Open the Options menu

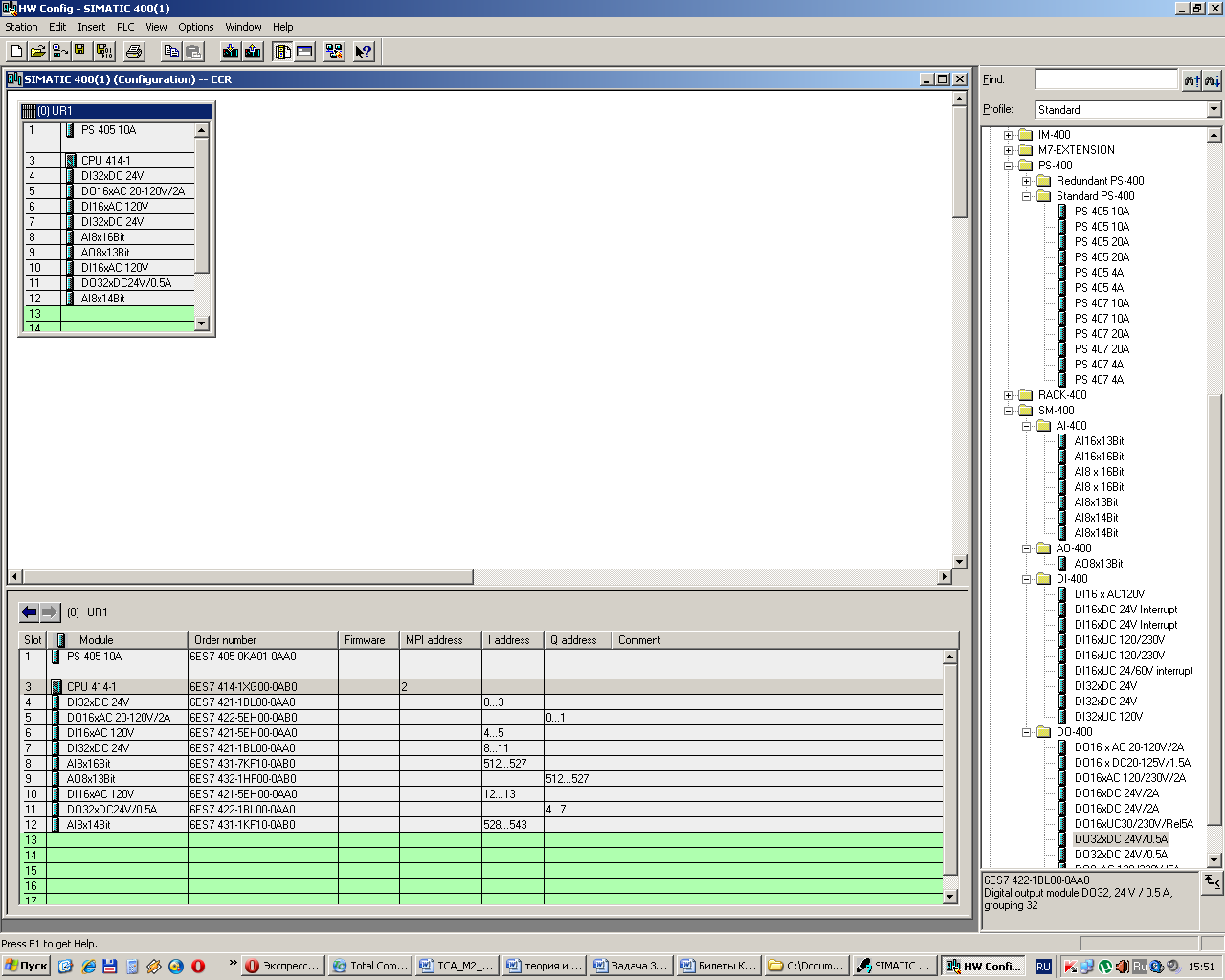[196, 27]
